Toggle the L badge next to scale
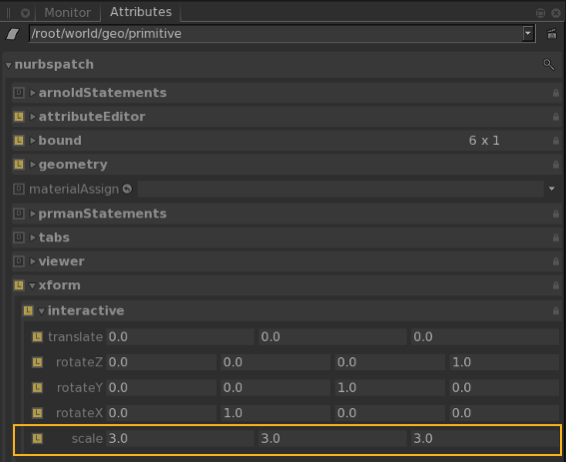 [37, 439]
